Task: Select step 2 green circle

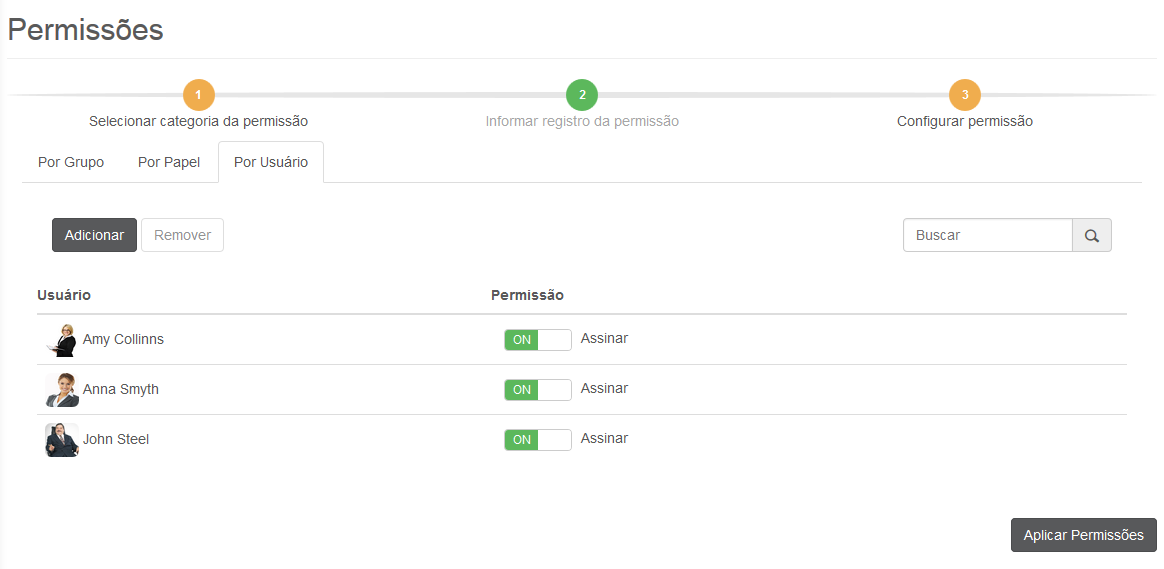Action: [x=581, y=95]
